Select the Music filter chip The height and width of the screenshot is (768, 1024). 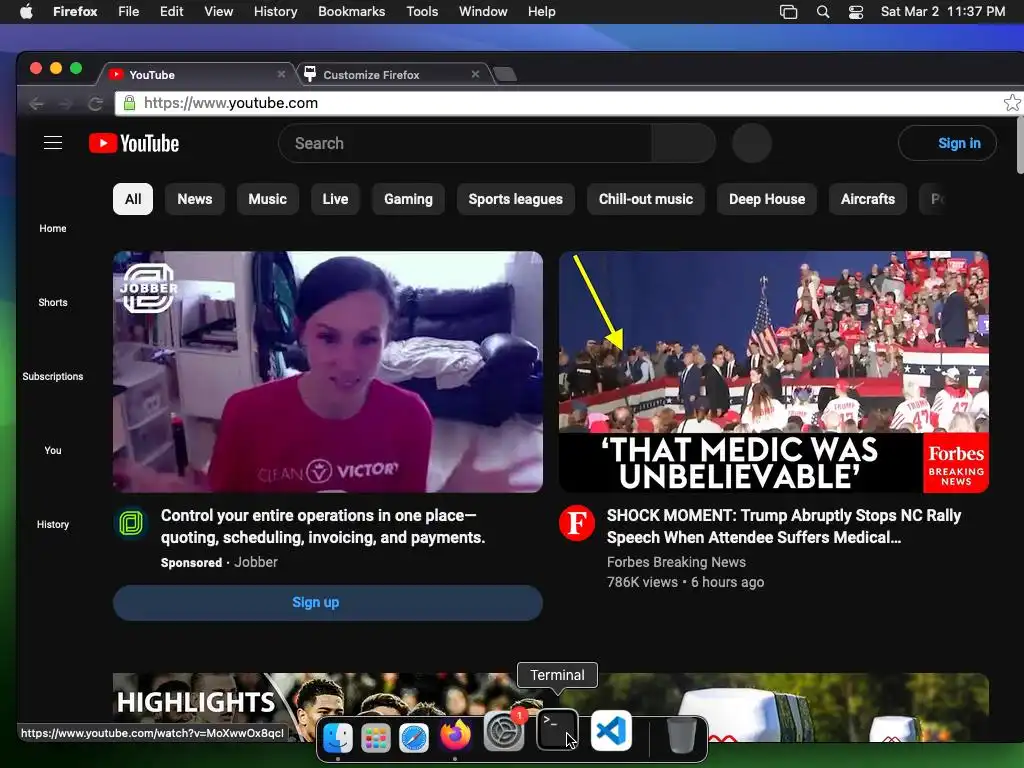click(267, 199)
